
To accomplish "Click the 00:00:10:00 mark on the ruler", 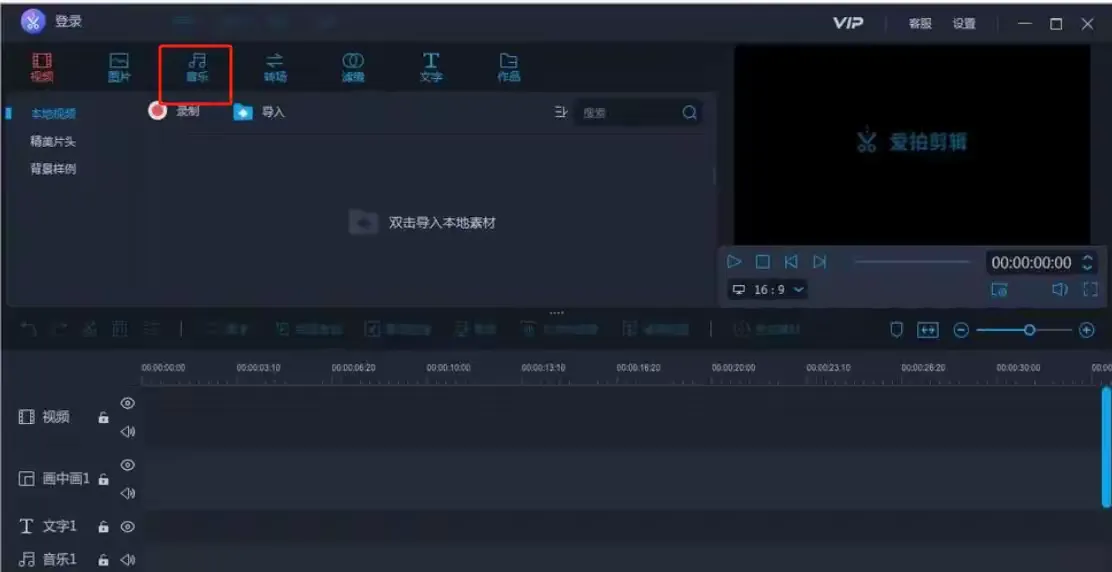I will pos(448,368).
